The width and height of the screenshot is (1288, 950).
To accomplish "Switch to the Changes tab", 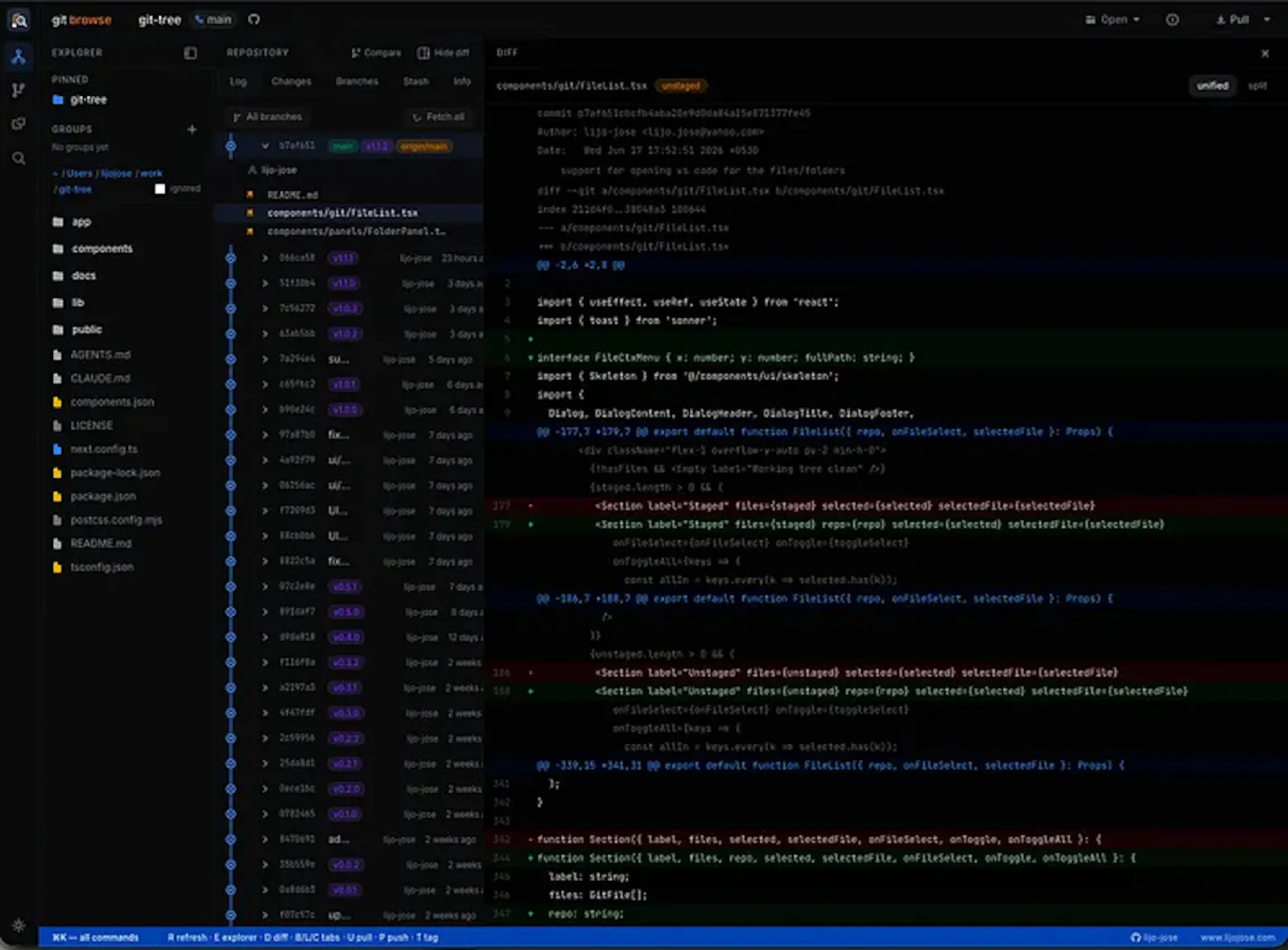I will [x=291, y=81].
